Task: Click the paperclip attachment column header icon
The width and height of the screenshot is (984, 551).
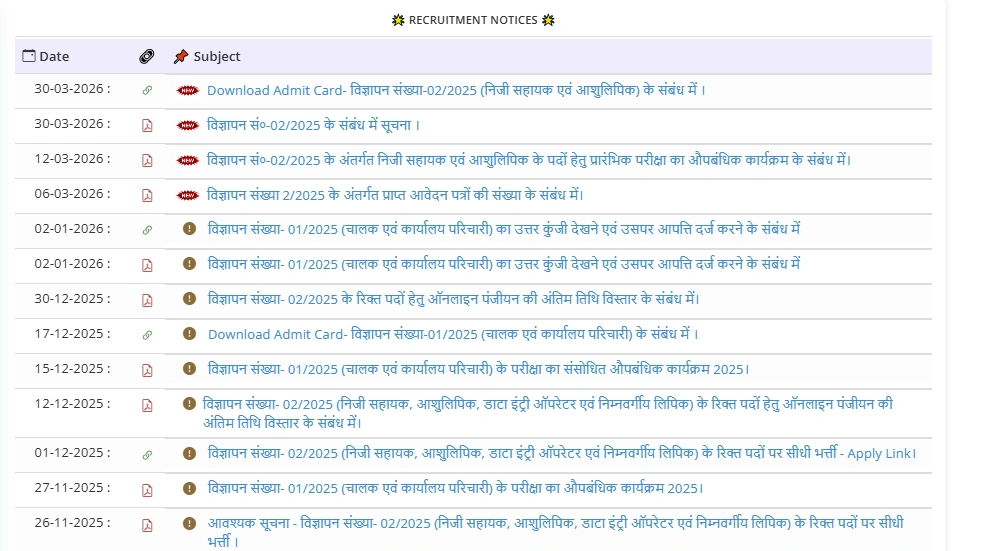Action: 147,56
